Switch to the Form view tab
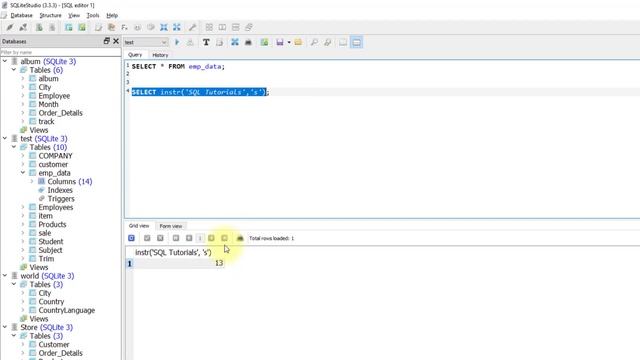 click(171, 226)
